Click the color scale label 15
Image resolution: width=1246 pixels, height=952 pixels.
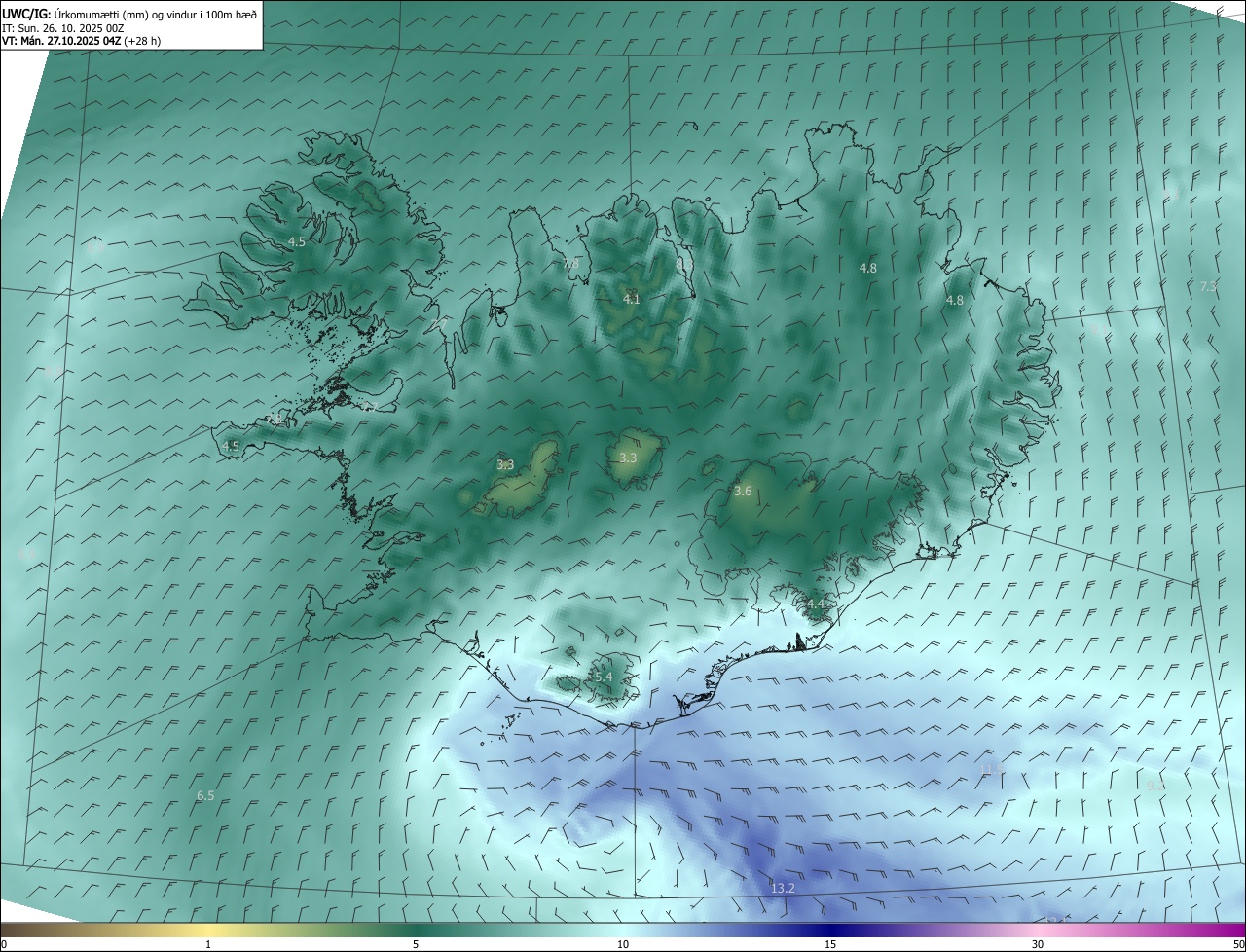[830, 945]
